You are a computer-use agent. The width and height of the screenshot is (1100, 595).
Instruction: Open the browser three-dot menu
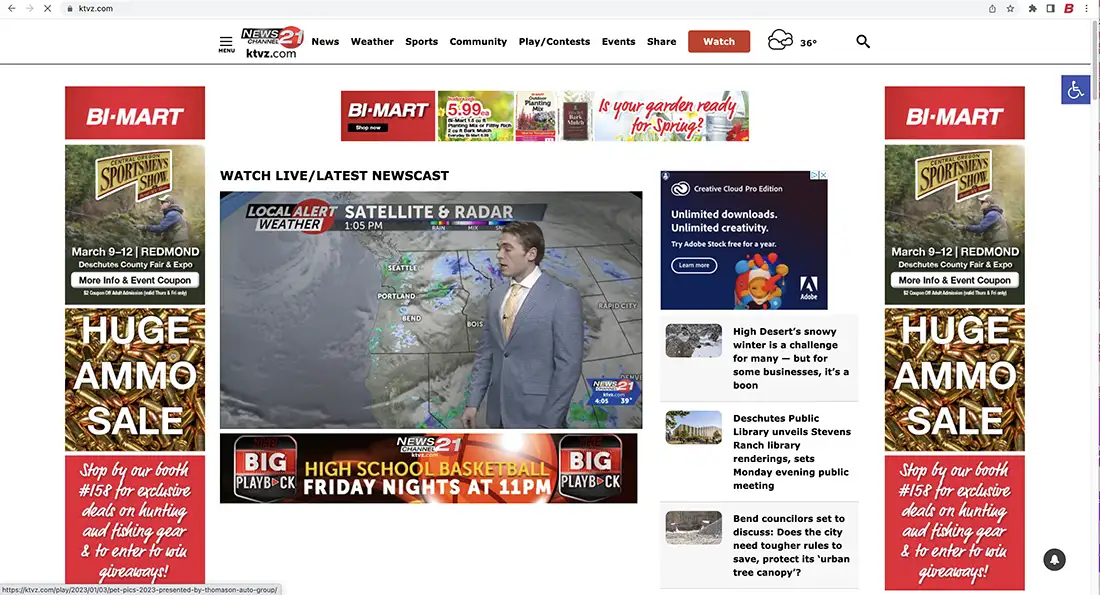1087,8
